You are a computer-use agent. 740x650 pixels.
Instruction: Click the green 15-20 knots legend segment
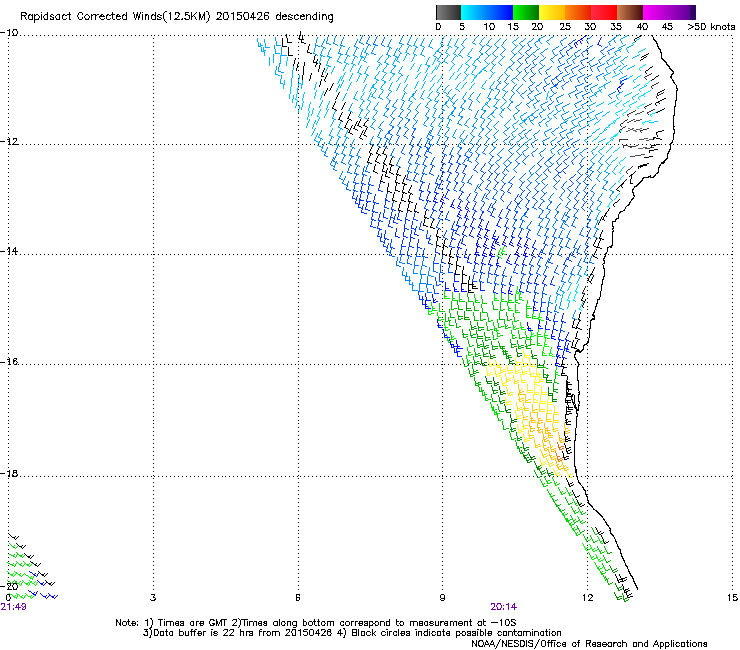(526, 12)
